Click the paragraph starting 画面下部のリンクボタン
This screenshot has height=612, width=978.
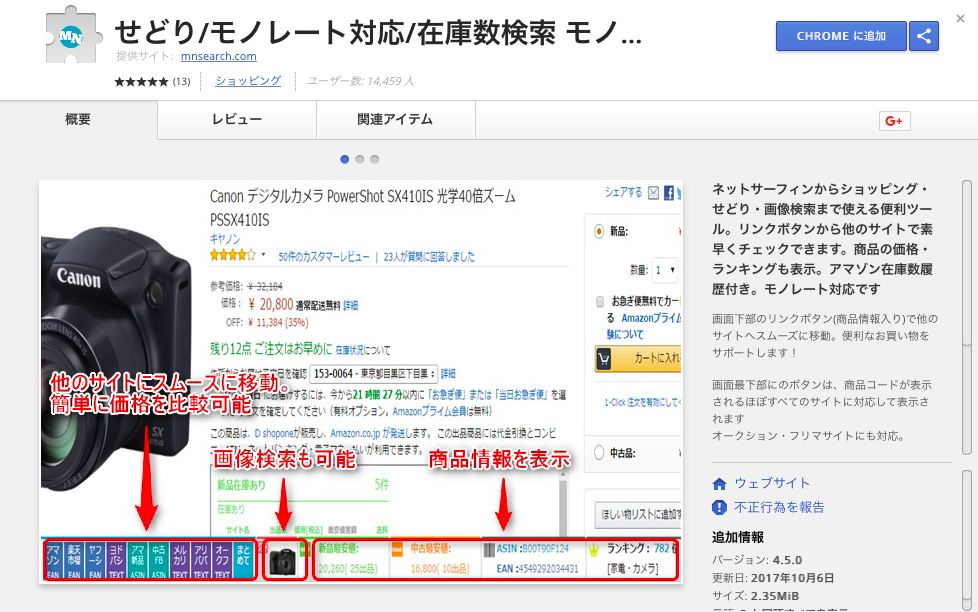click(x=825, y=336)
